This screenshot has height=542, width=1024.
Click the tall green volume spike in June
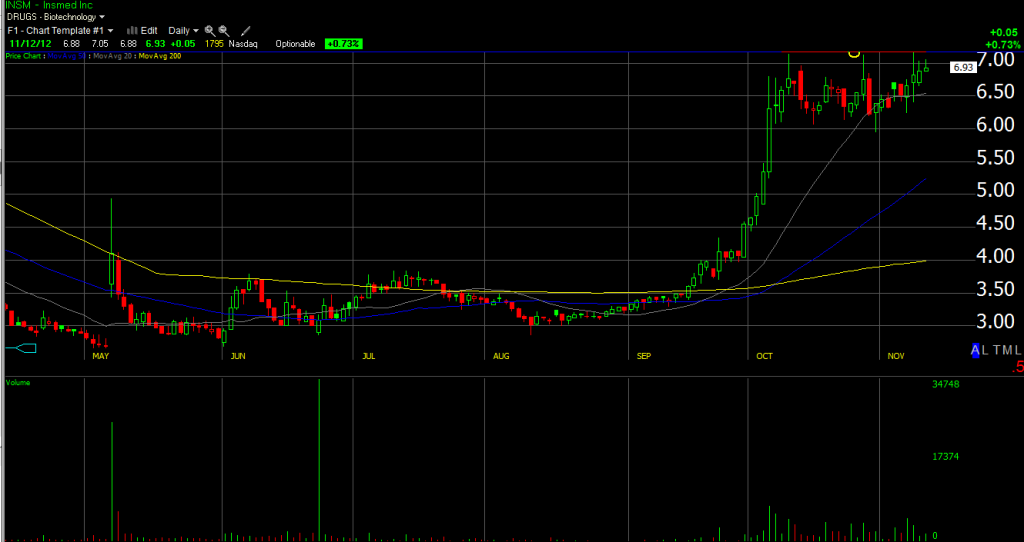pos(319,460)
